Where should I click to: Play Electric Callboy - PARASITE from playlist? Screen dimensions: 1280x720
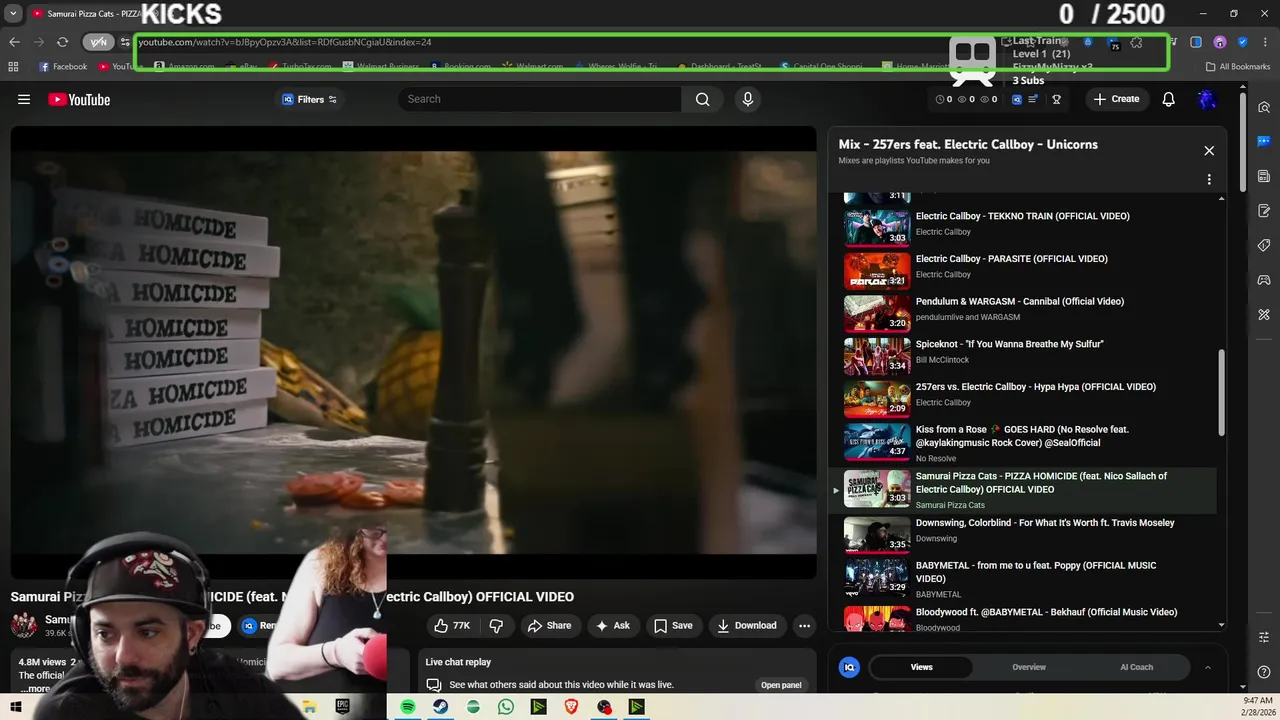pos(1030,269)
